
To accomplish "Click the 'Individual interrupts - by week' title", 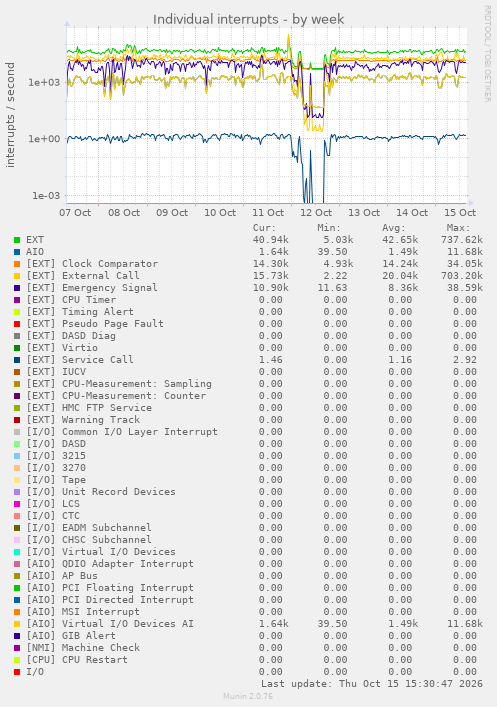I will point(248,19).
